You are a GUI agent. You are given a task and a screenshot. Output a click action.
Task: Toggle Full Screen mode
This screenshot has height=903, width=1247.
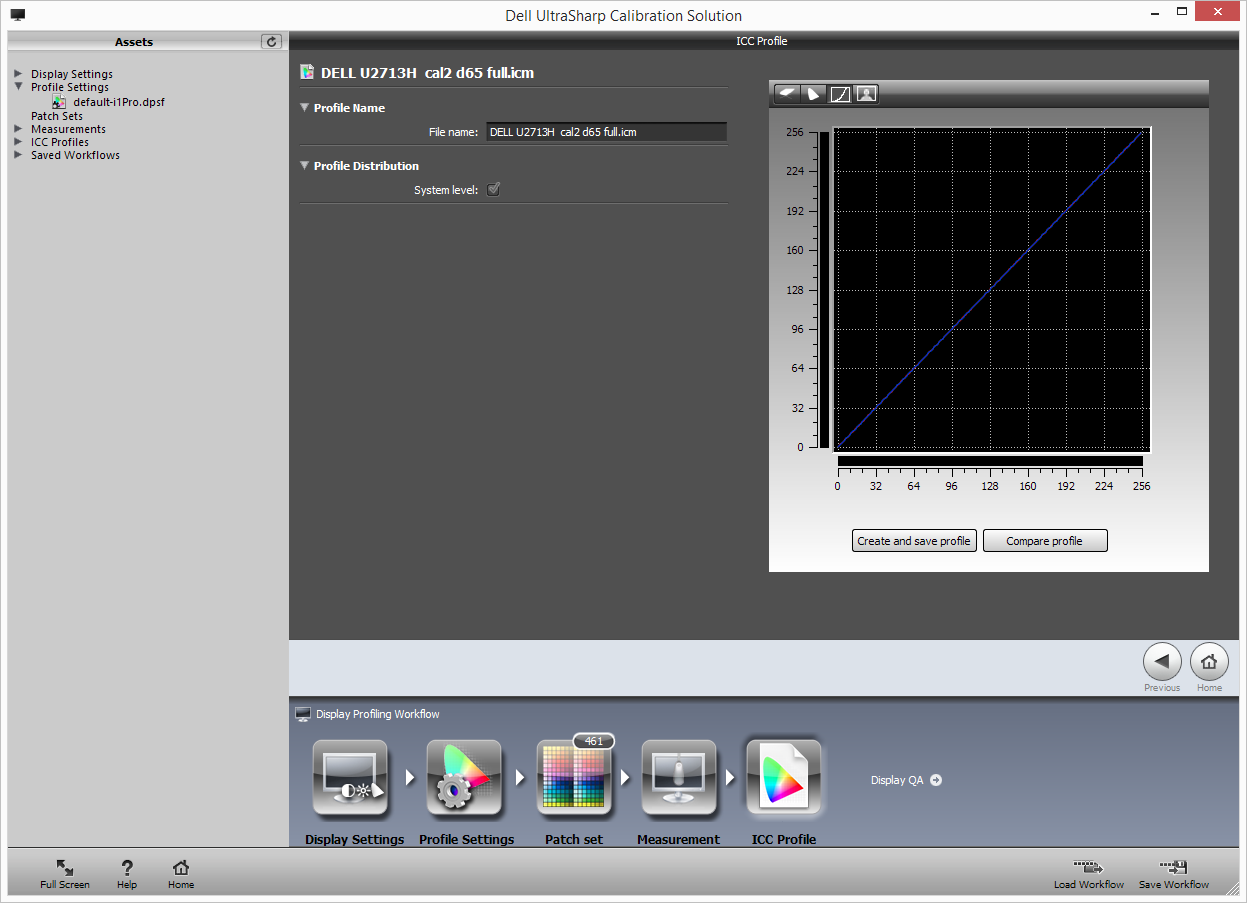tap(65, 874)
